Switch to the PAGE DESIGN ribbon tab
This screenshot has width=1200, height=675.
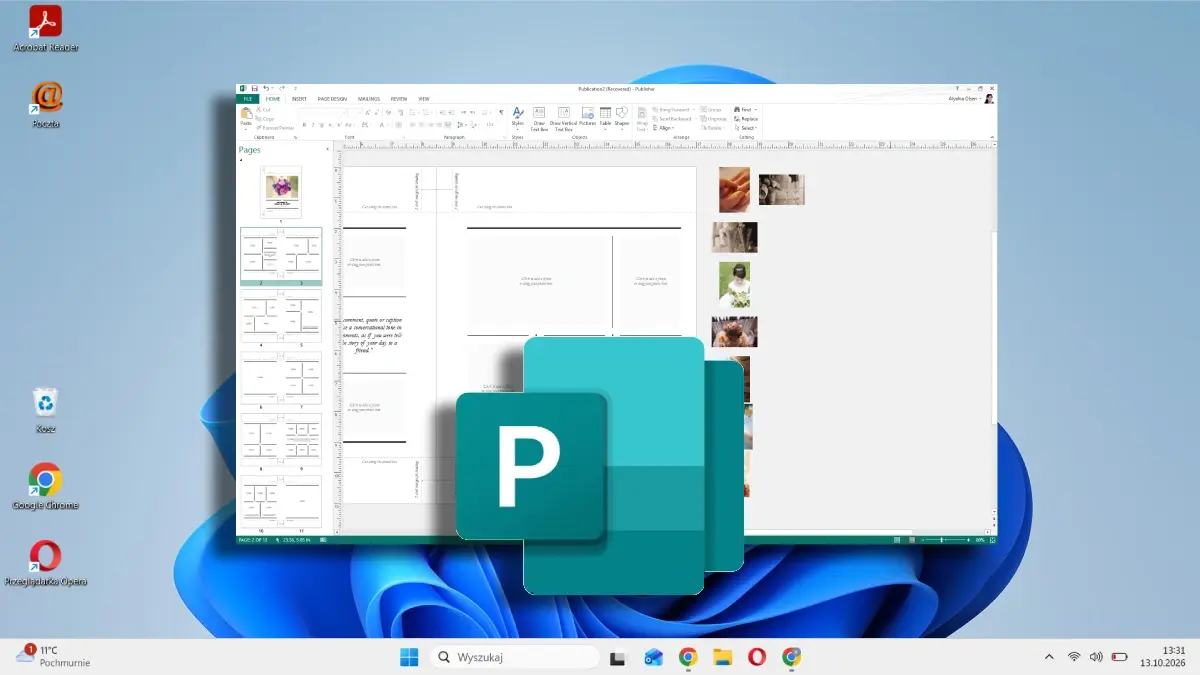point(332,99)
